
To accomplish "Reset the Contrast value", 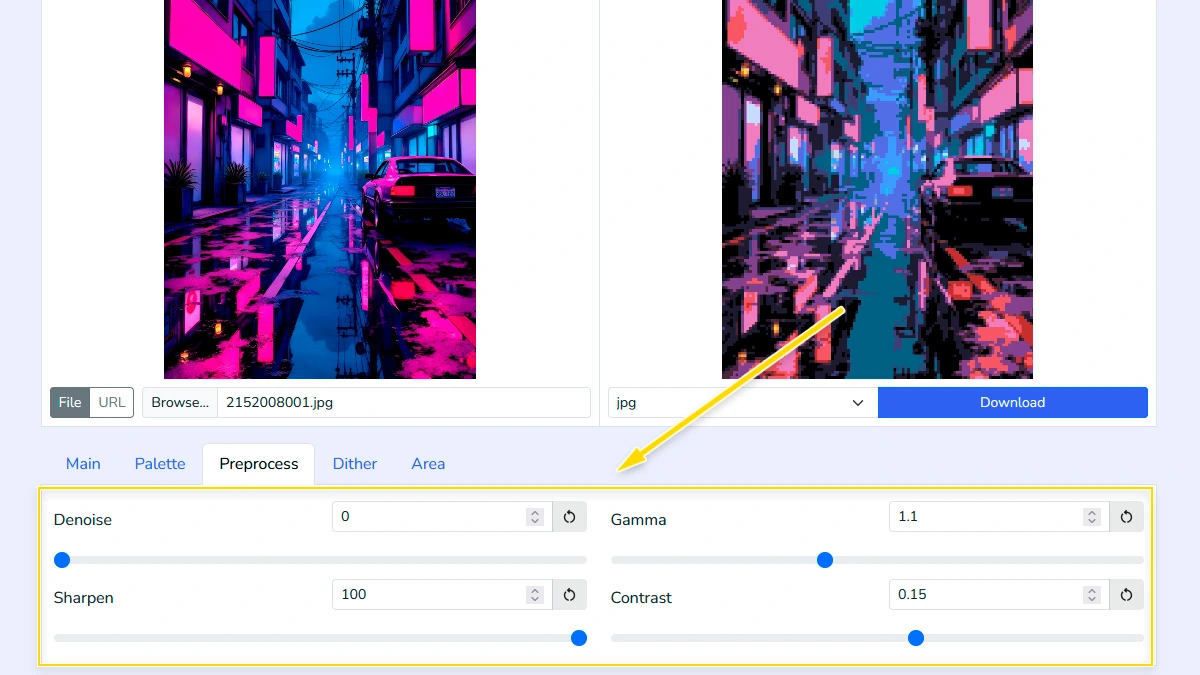I will [1126, 594].
